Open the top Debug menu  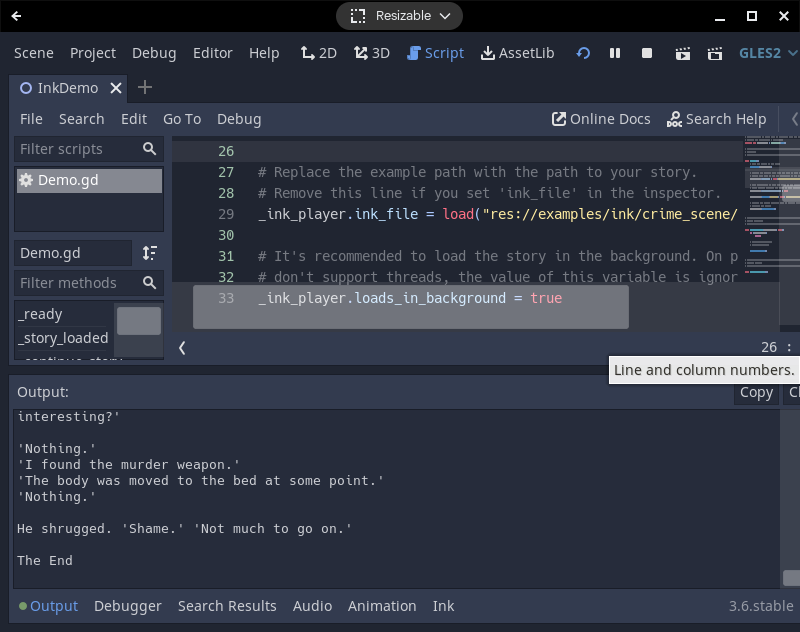[x=154, y=53]
